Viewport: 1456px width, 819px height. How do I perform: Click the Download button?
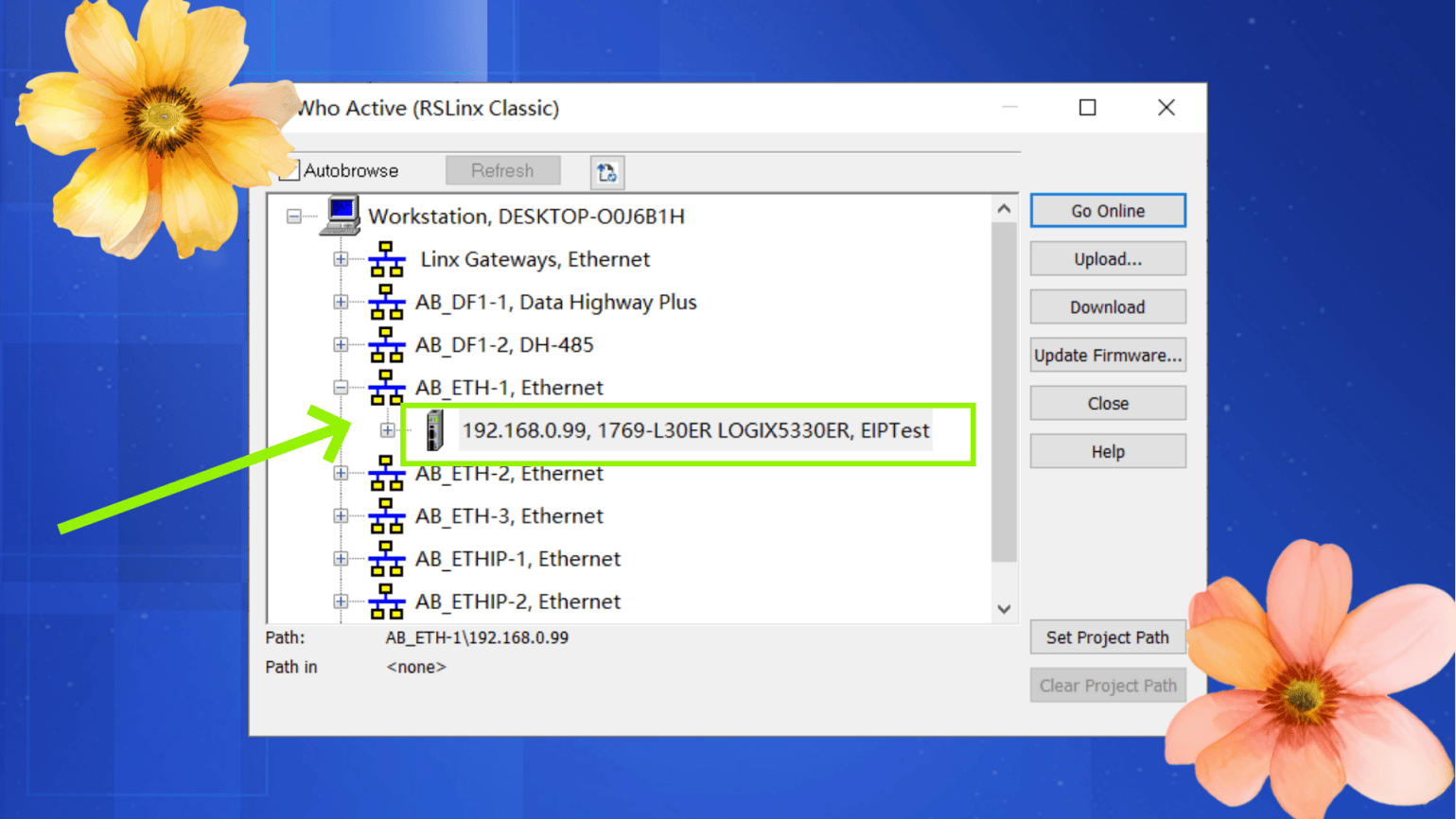(1108, 307)
